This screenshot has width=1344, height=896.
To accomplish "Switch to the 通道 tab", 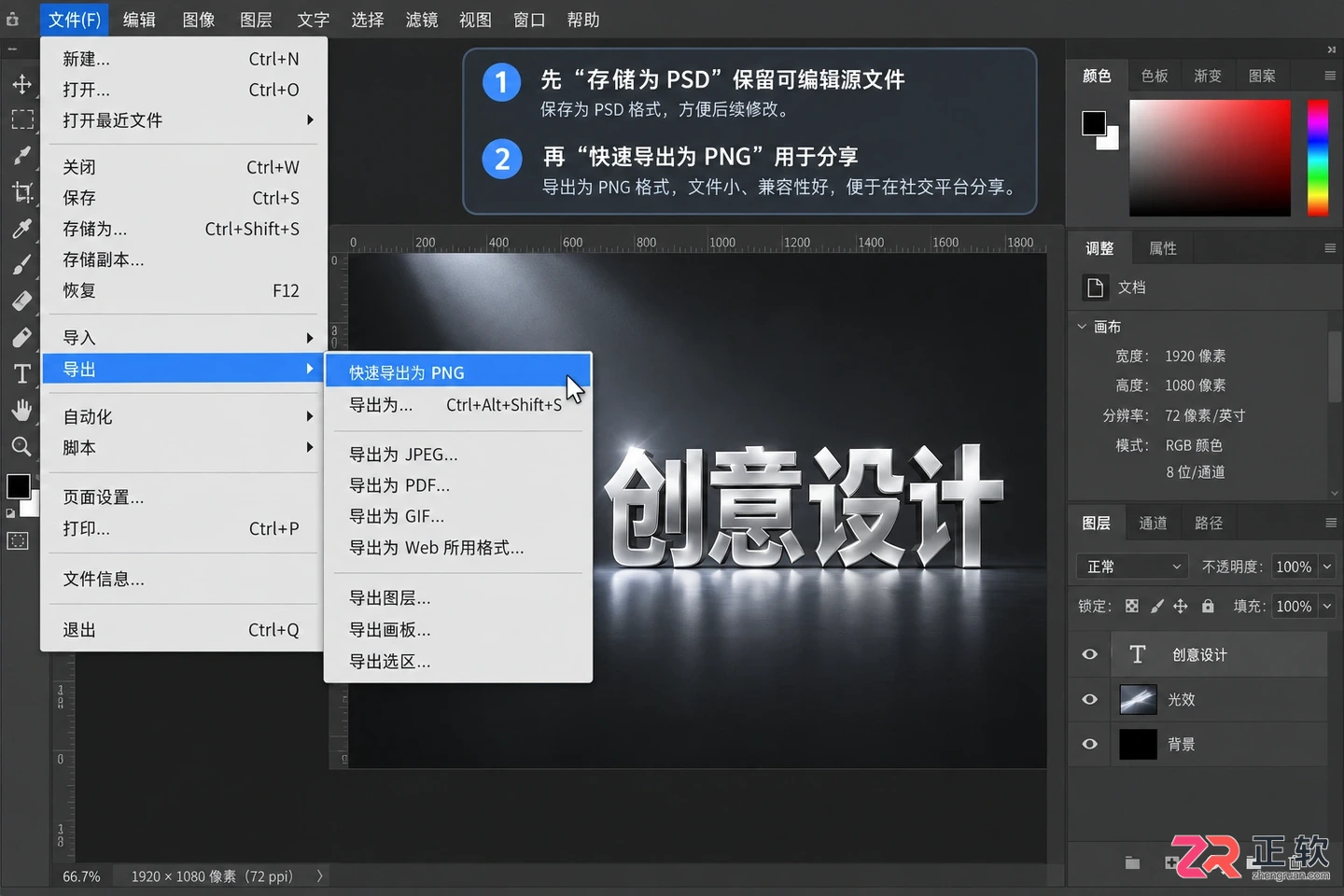I will pyautogui.click(x=1153, y=523).
